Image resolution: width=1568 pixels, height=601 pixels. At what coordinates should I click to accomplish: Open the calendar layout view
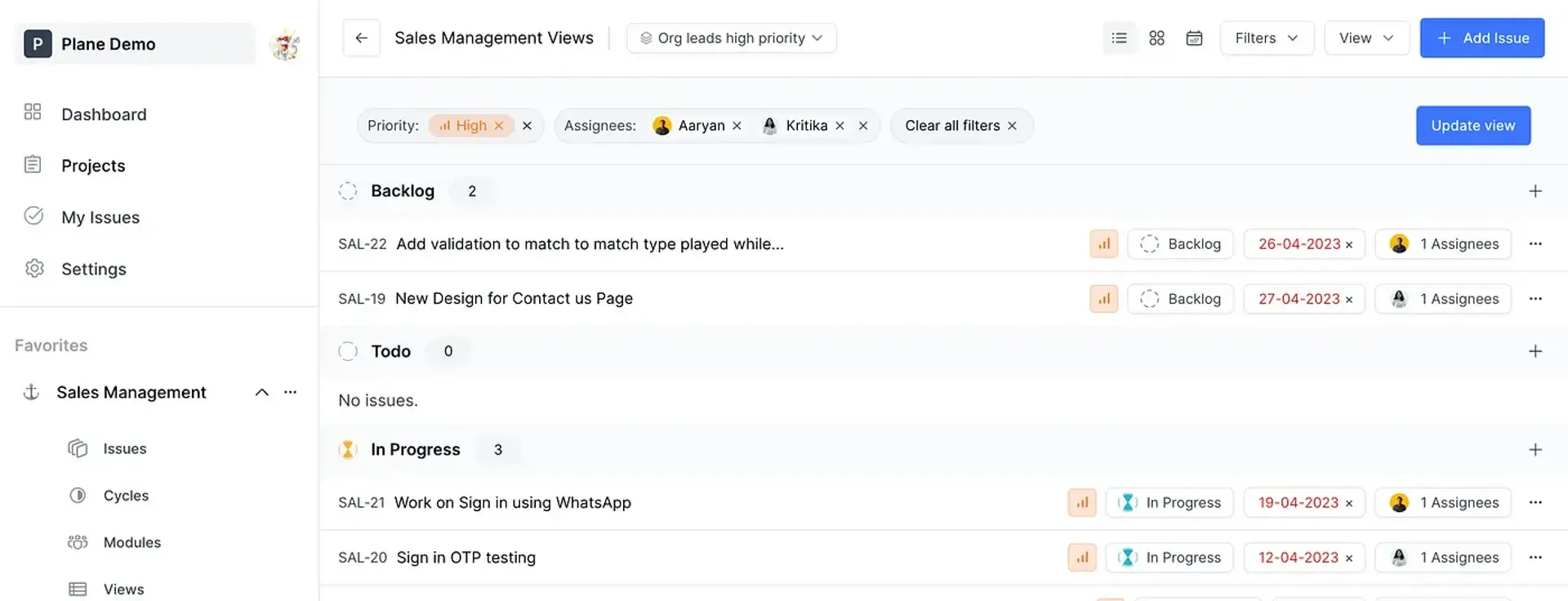coord(1194,38)
